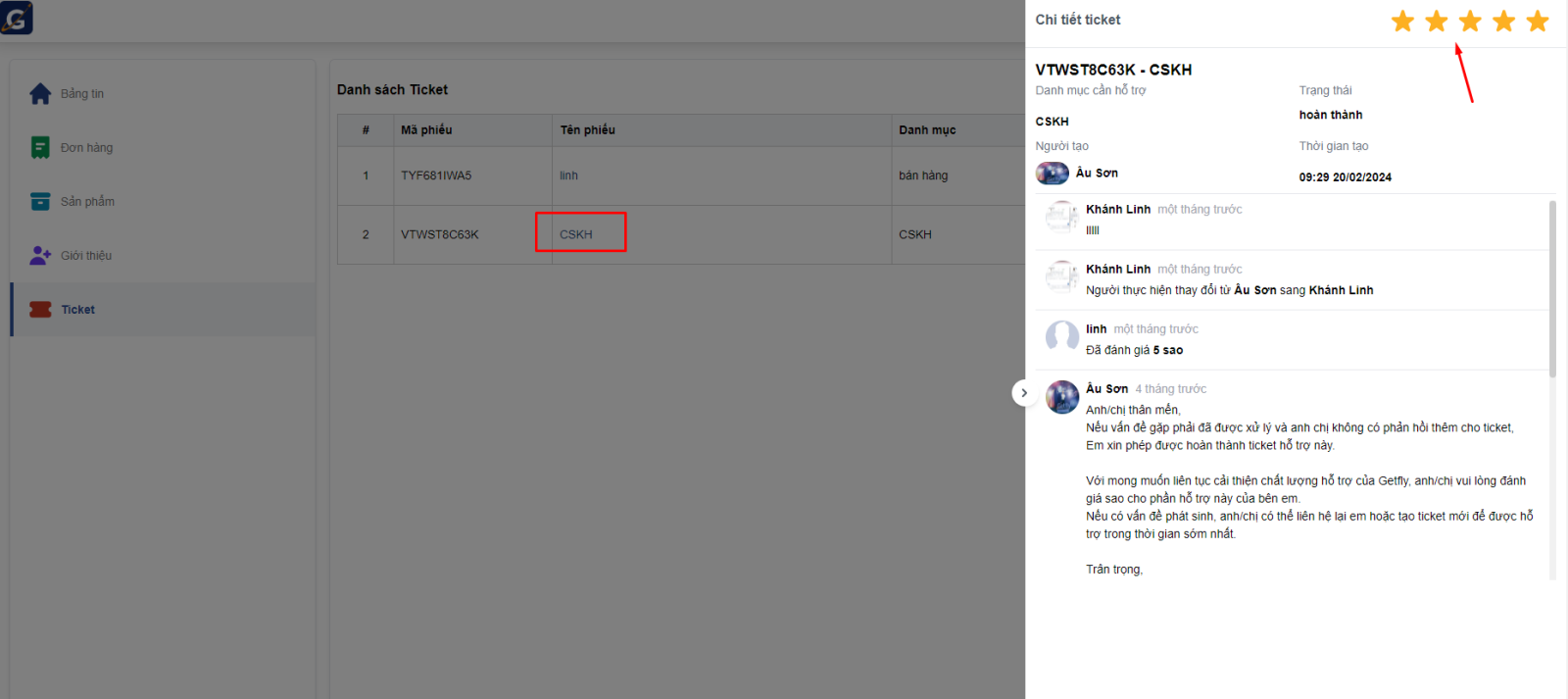Click the Tên phiếu column header
Screen dimensions: 1568x699
click(588, 130)
